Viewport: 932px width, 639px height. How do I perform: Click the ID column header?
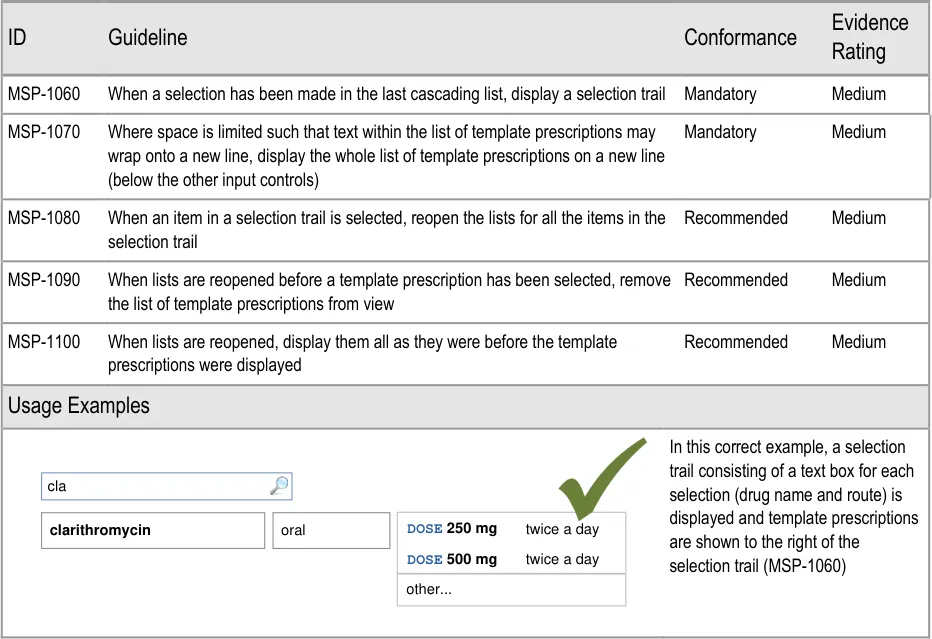18,38
